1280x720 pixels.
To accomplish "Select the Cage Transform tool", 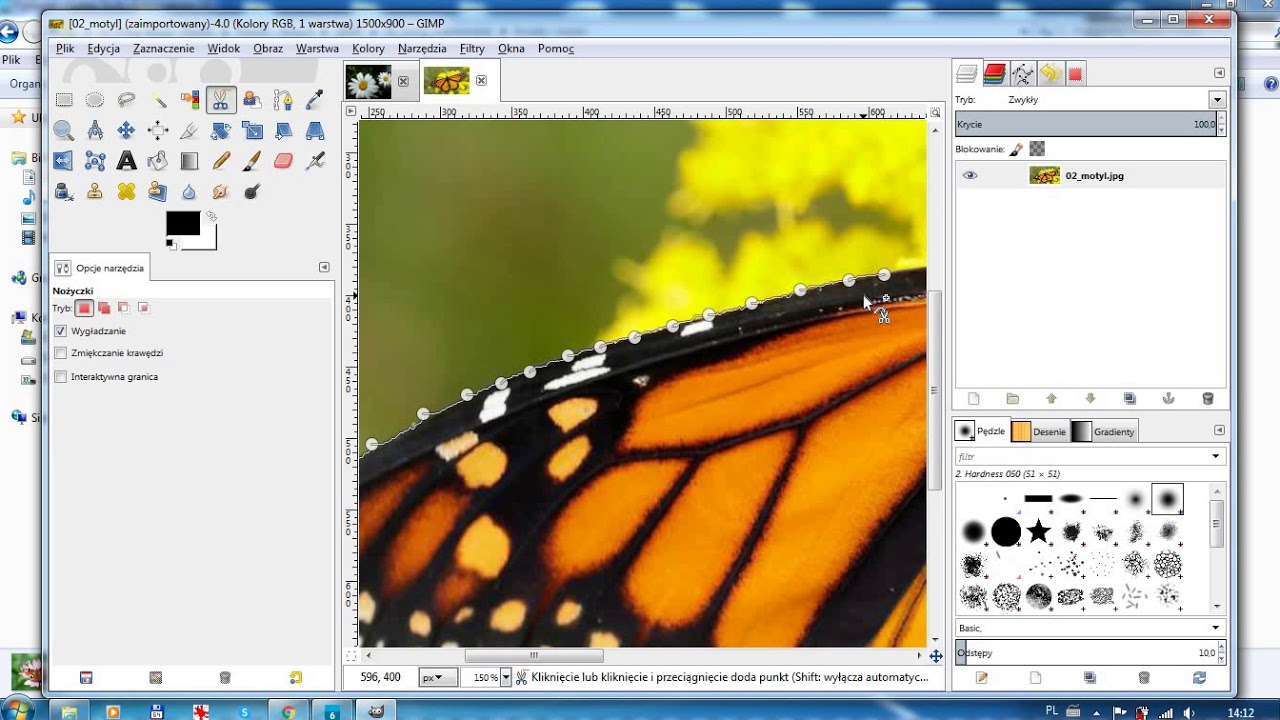I will 95,160.
